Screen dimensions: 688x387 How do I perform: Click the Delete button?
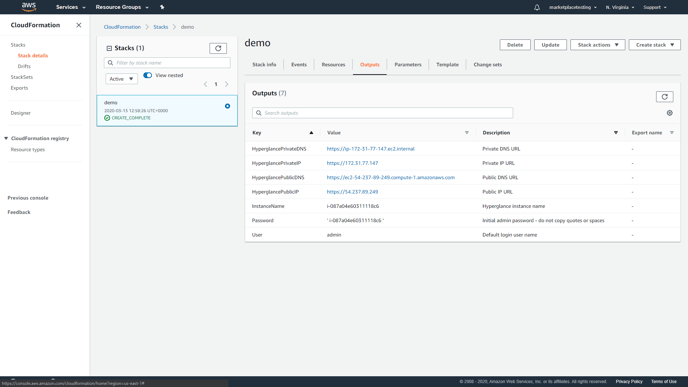coord(515,45)
